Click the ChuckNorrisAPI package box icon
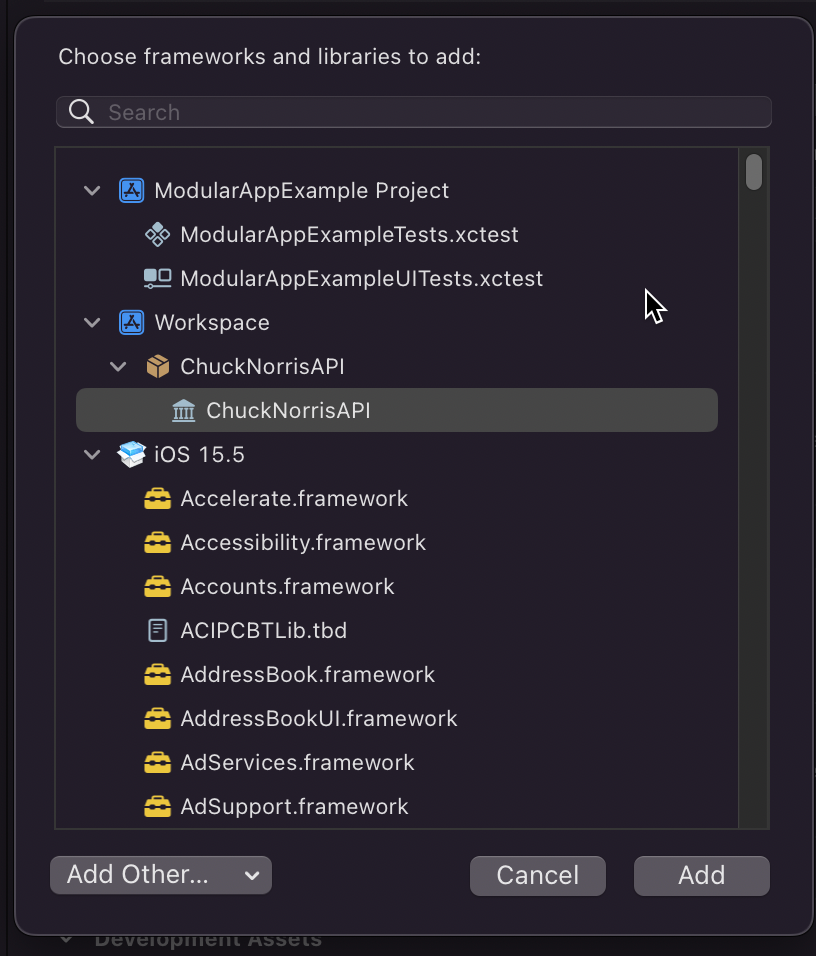816x956 pixels. pos(157,366)
